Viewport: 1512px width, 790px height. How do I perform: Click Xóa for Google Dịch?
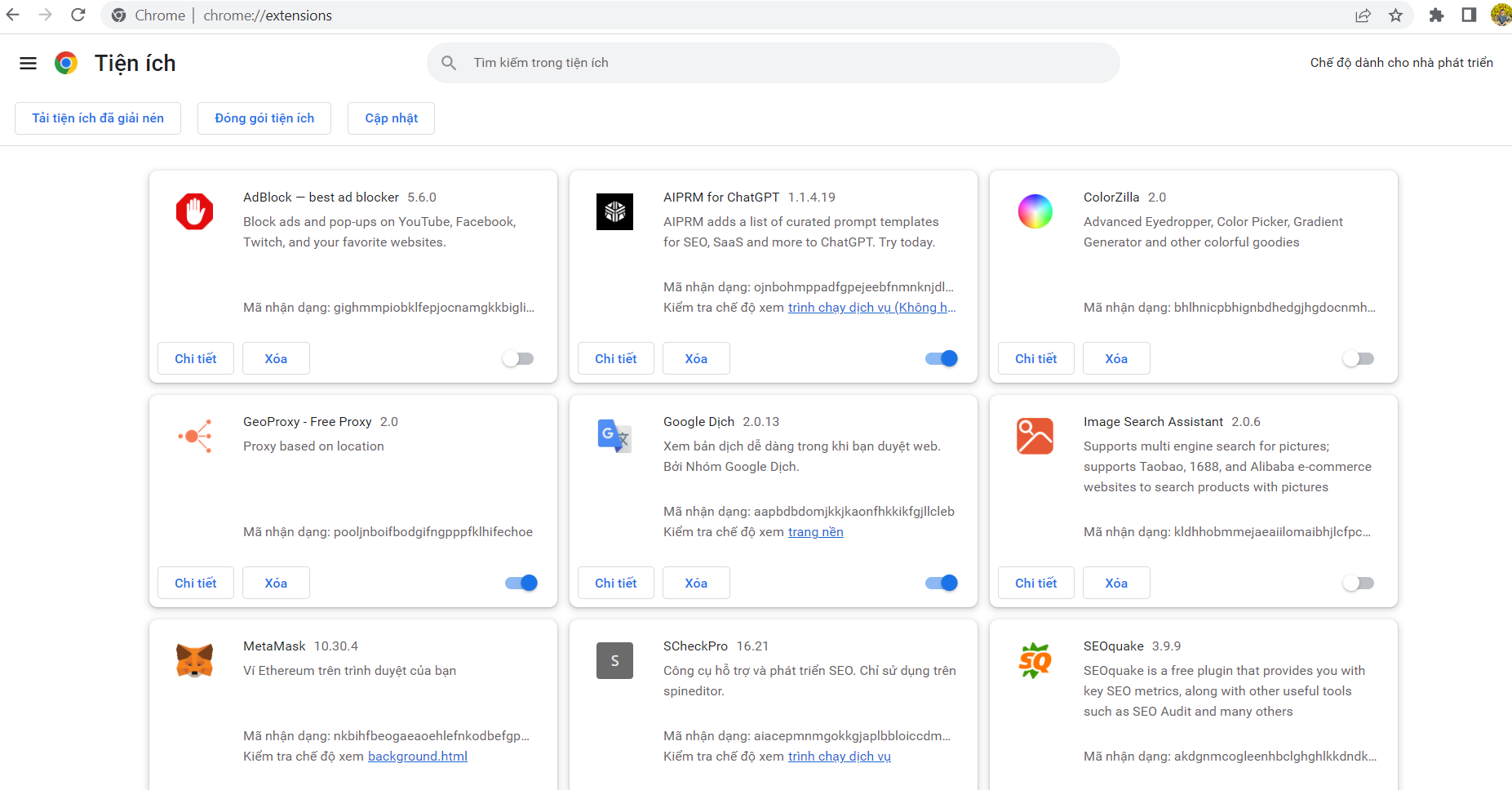[696, 583]
